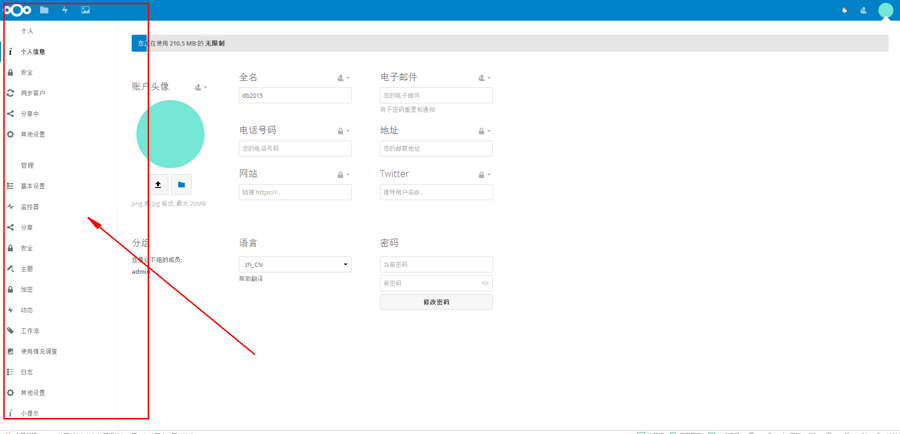Image resolution: width=900 pixels, height=434 pixels.
Task: Open 安全 under the 管理 section
Action: [26, 248]
